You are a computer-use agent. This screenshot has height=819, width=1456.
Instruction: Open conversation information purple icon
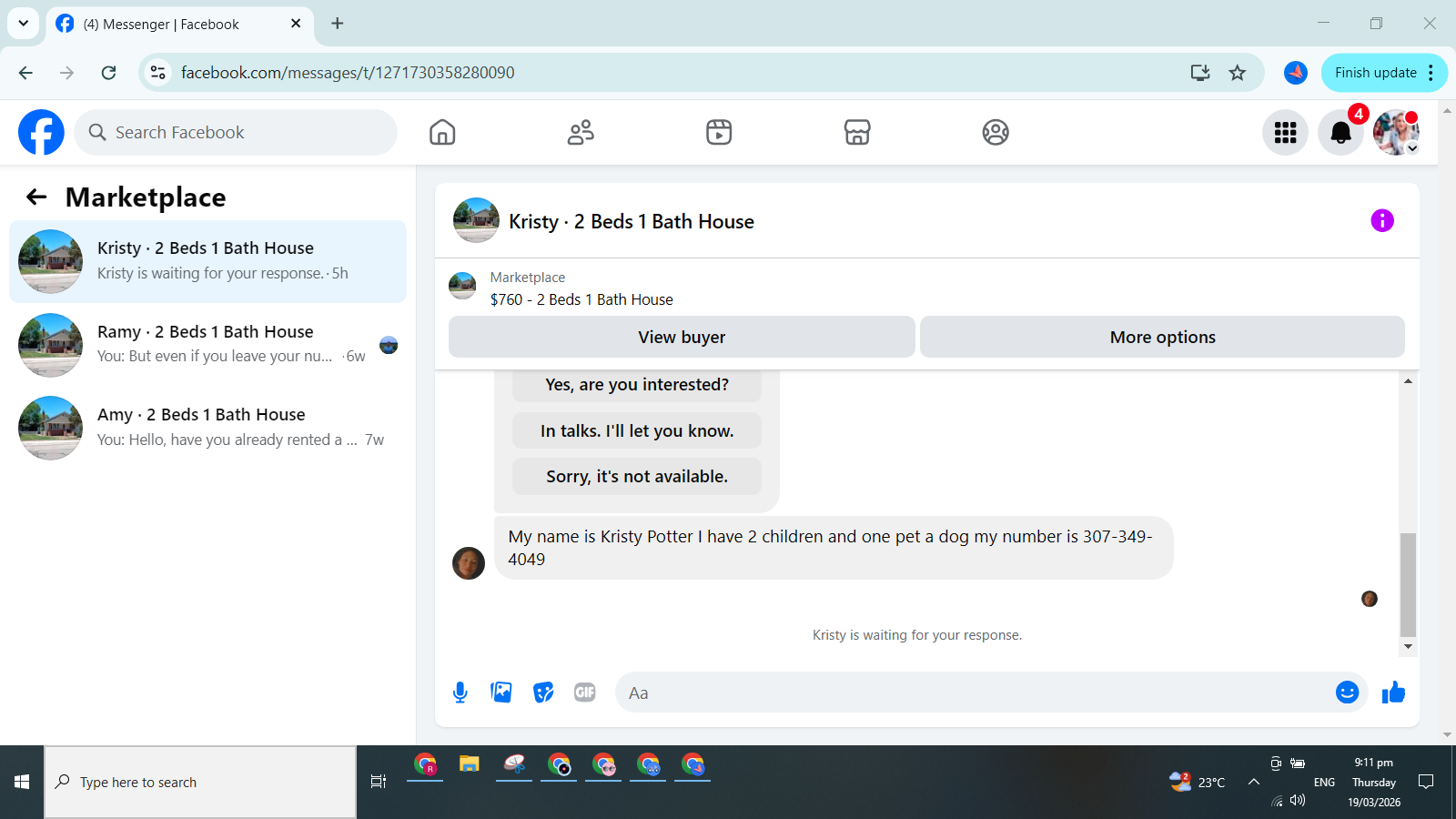pos(1382,220)
